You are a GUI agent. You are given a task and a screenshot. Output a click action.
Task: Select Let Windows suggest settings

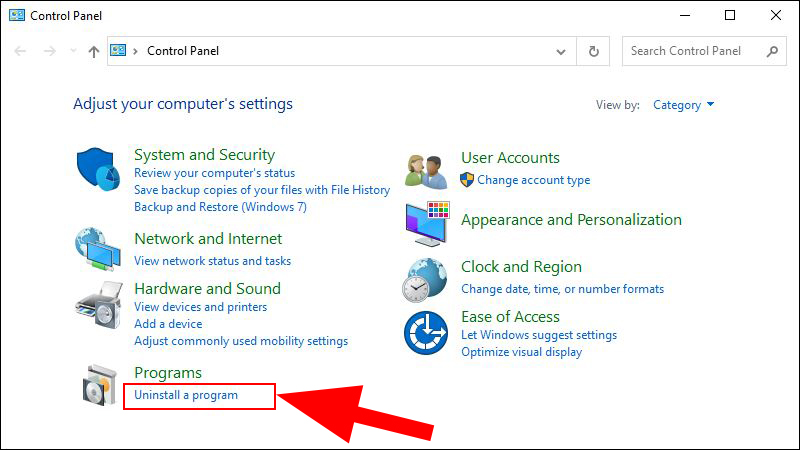tap(539, 335)
